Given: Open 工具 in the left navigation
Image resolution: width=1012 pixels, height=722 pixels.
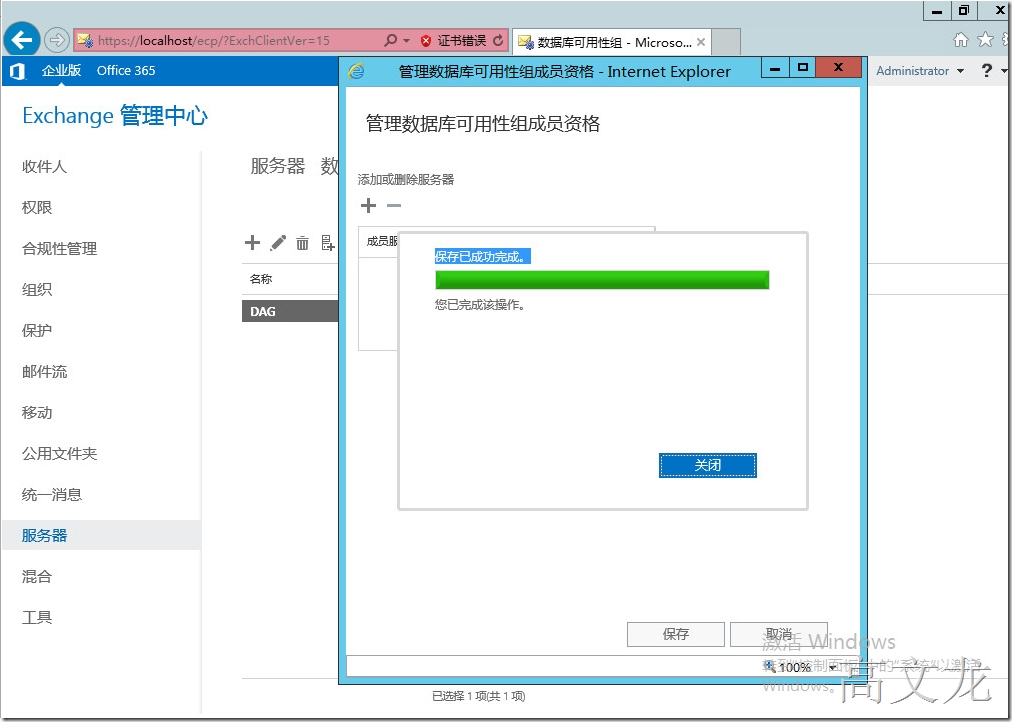Looking at the screenshot, I should (x=37, y=617).
